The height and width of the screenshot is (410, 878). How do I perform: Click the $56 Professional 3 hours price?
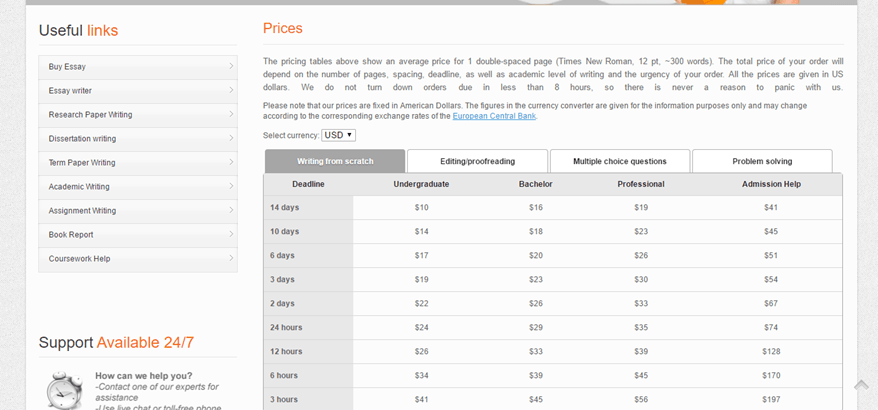641,400
